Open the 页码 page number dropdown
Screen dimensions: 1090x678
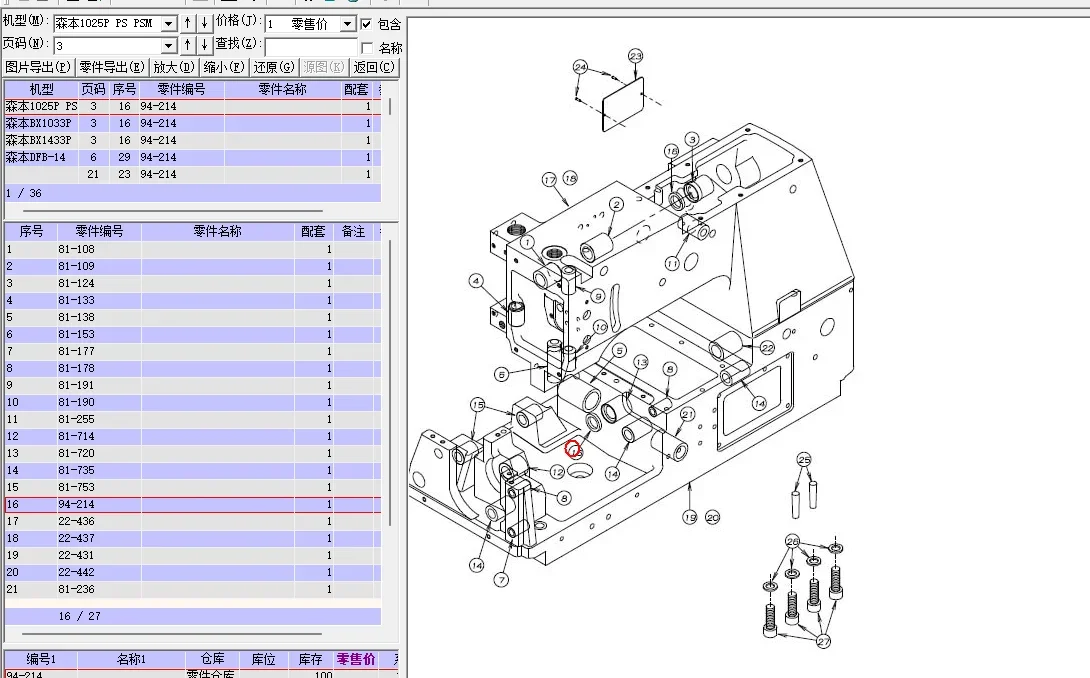pyautogui.click(x=168, y=46)
